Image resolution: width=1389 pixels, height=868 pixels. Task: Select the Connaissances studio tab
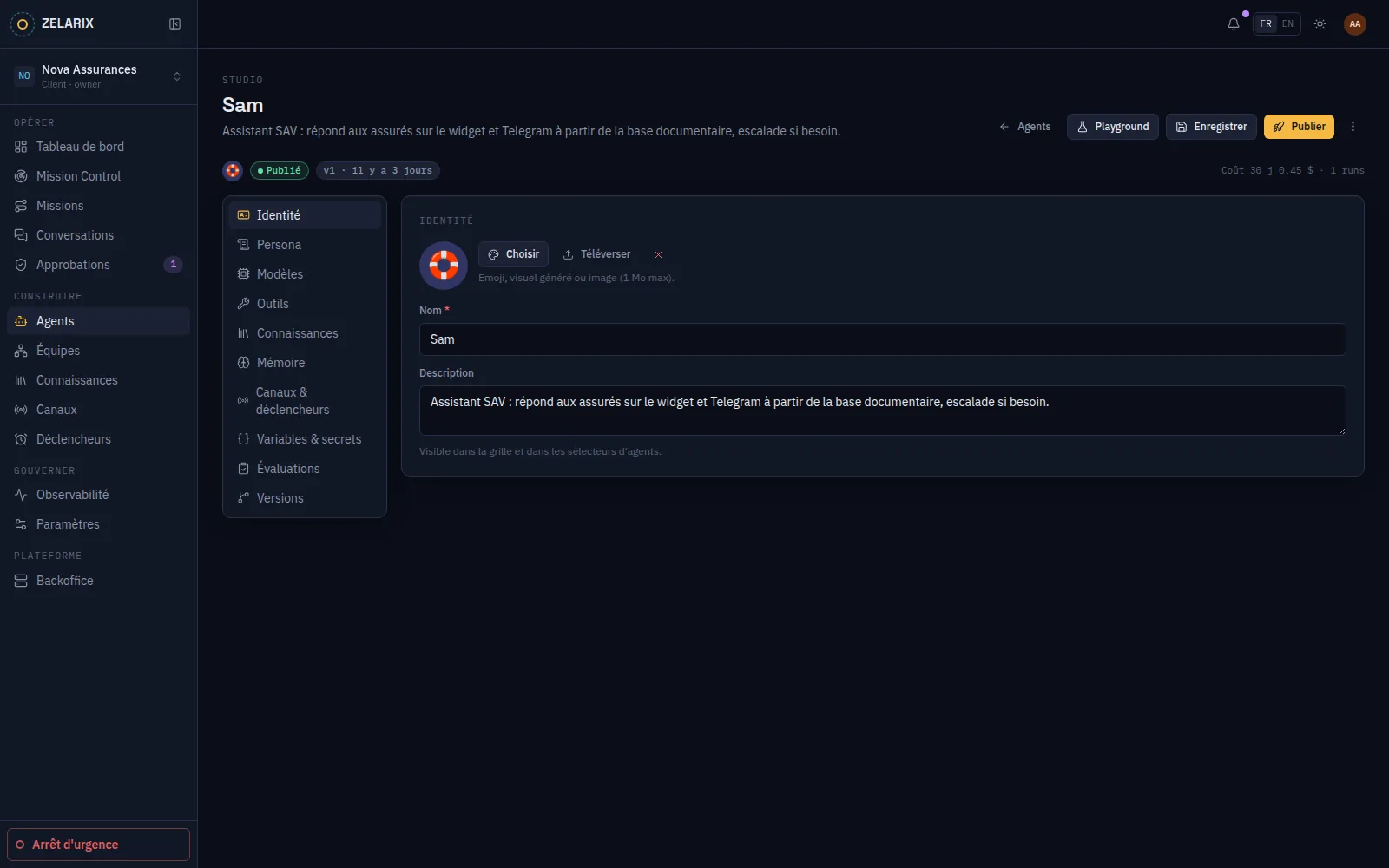305,333
